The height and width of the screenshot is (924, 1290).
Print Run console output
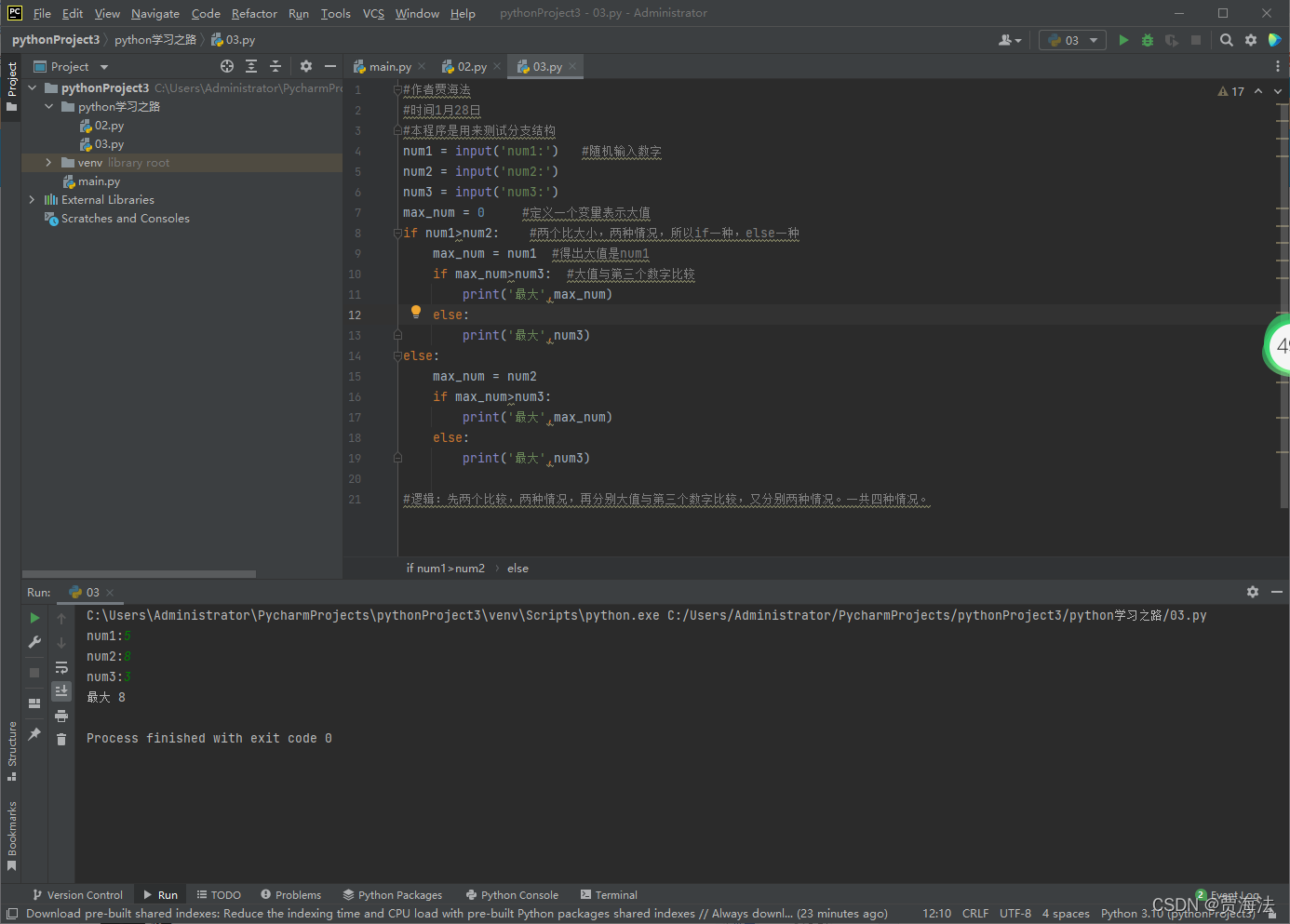[x=61, y=716]
